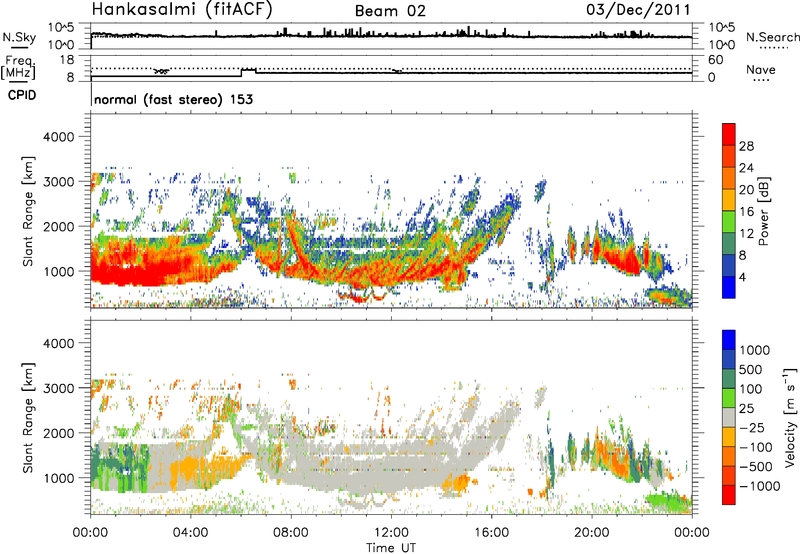Pick the top red segment of Power colorbar
The height and width of the screenshot is (554, 800).
(x=729, y=134)
